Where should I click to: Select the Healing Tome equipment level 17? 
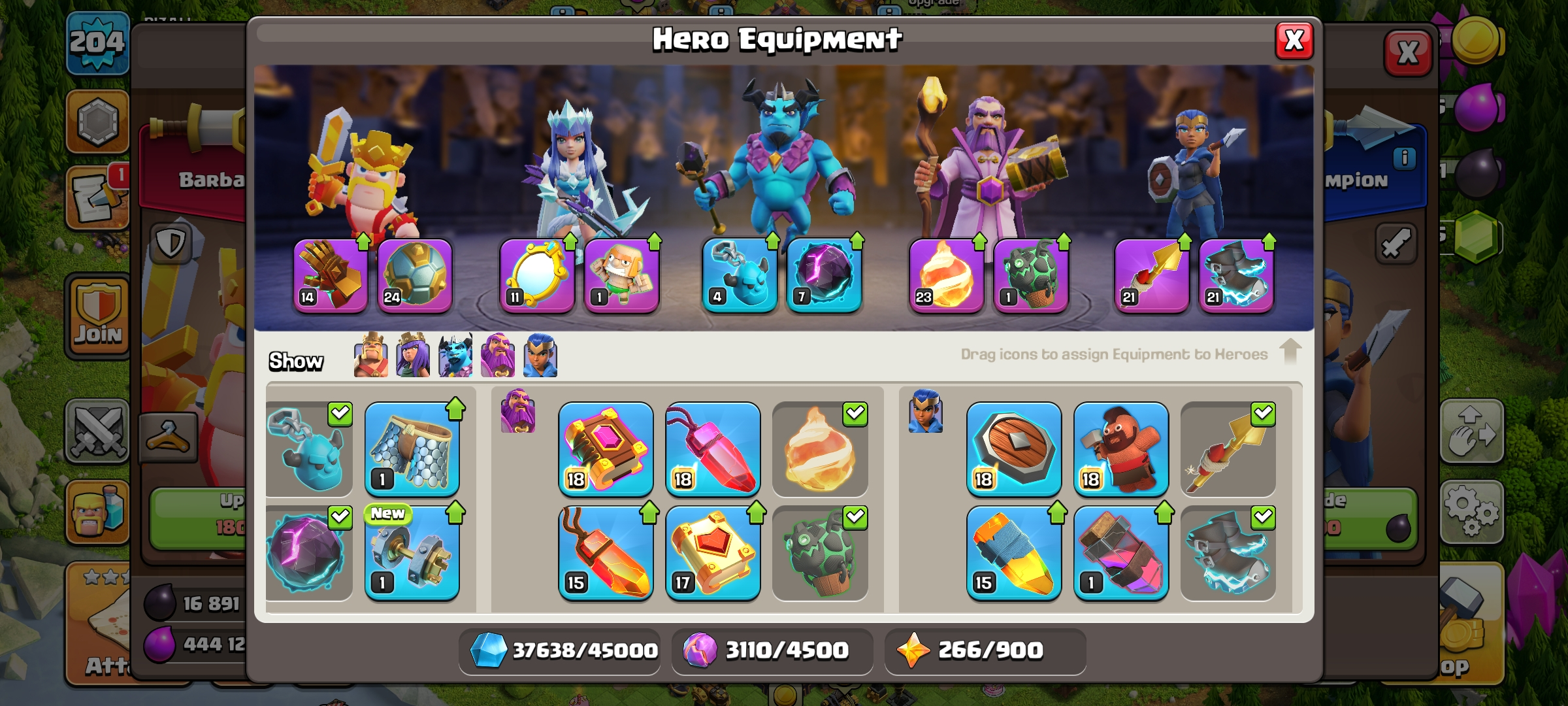pyautogui.click(x=713, y=553)
